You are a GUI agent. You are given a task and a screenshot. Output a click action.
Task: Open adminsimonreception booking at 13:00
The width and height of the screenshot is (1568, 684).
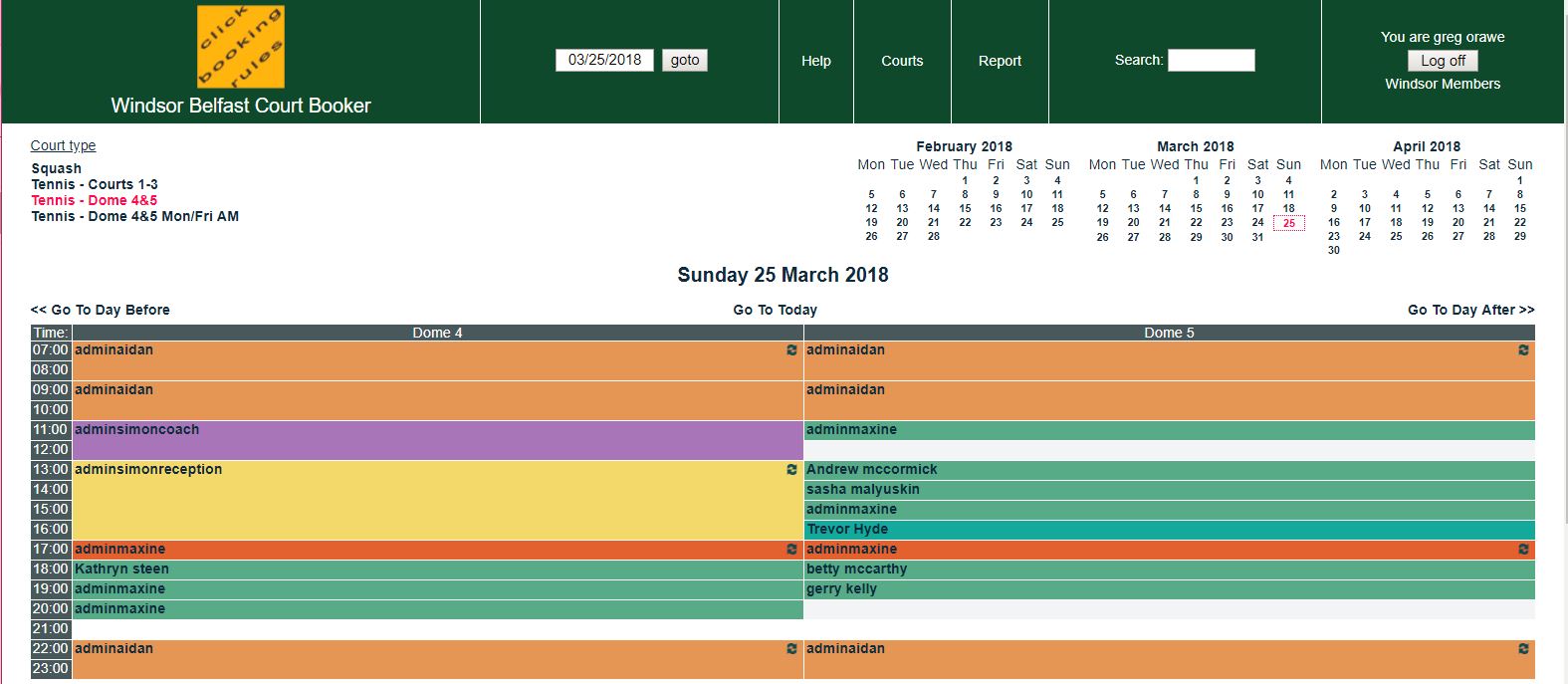click(438, 500)
